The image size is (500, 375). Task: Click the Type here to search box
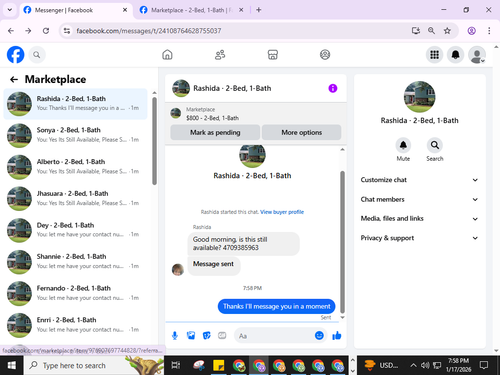tap(94, 365)
